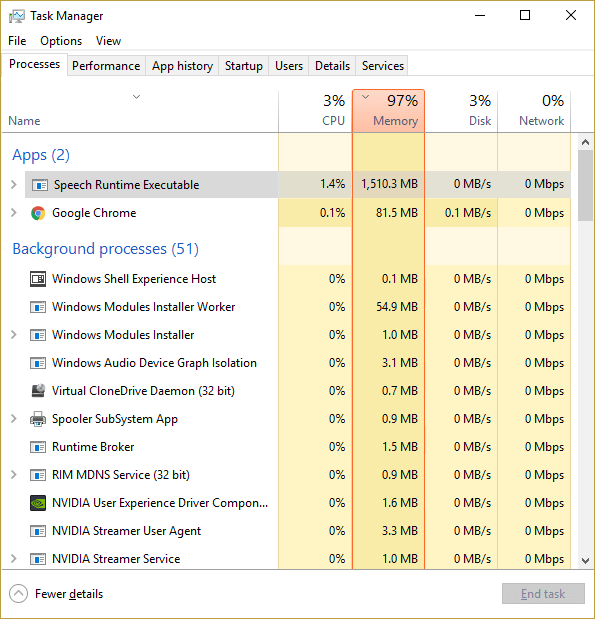This screenshot has height=619, width=595.
Task: Select Windows Audio Device Graph Isolation name
Action: [x=154, y=363]
